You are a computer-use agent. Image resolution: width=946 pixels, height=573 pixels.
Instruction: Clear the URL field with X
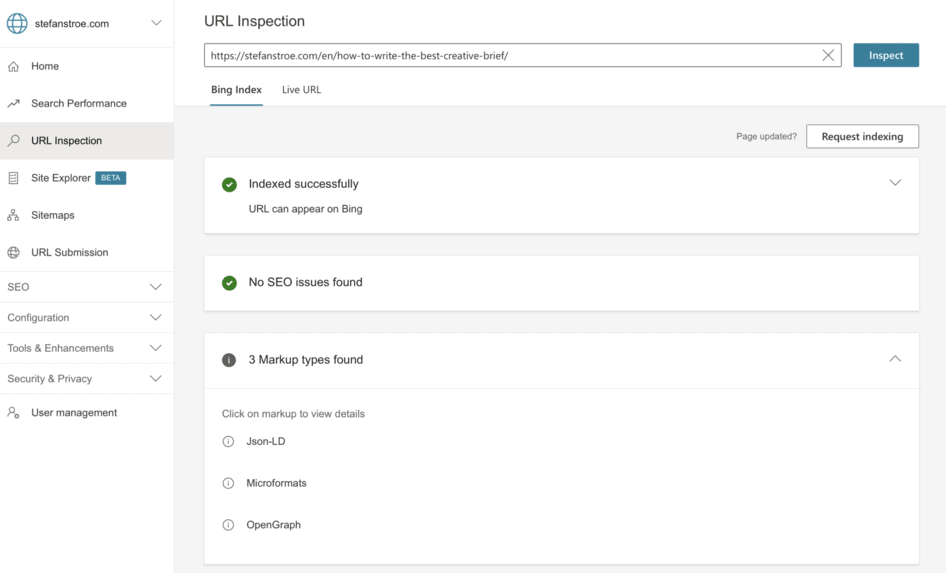click(828, 55)
